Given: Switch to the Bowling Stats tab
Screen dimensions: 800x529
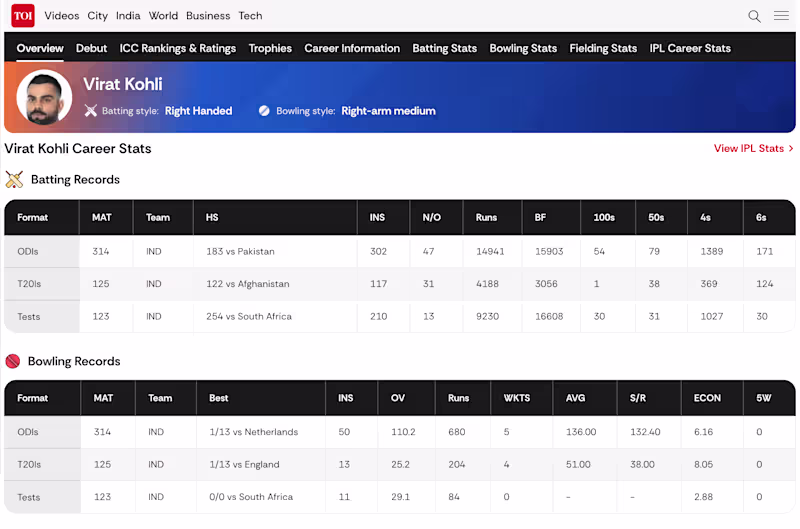Looking at the screenshot, I should click(523, 48).
